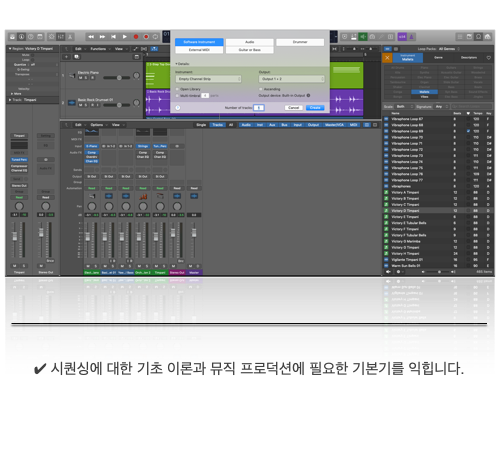This screenshot has height=450, width=500.
Task: Open the Editors with the scissors icon
Action: point(70,37)
